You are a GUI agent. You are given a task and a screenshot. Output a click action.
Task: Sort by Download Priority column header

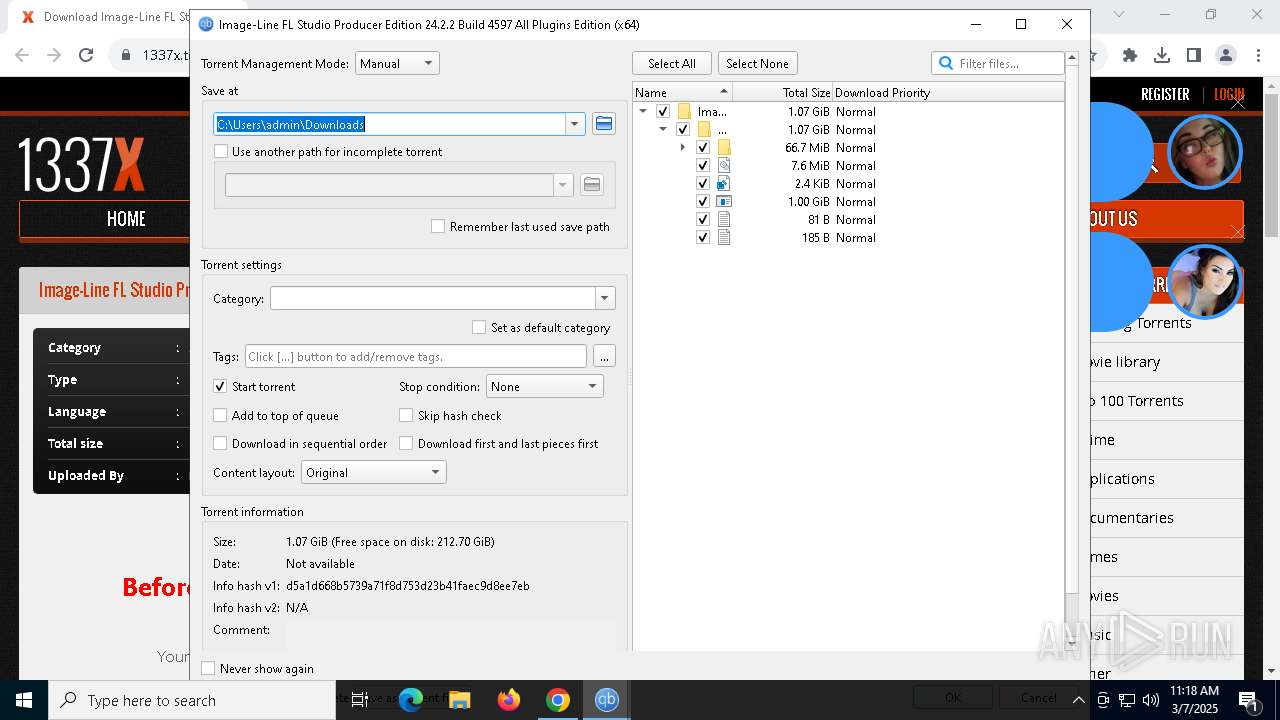point(948,93)
